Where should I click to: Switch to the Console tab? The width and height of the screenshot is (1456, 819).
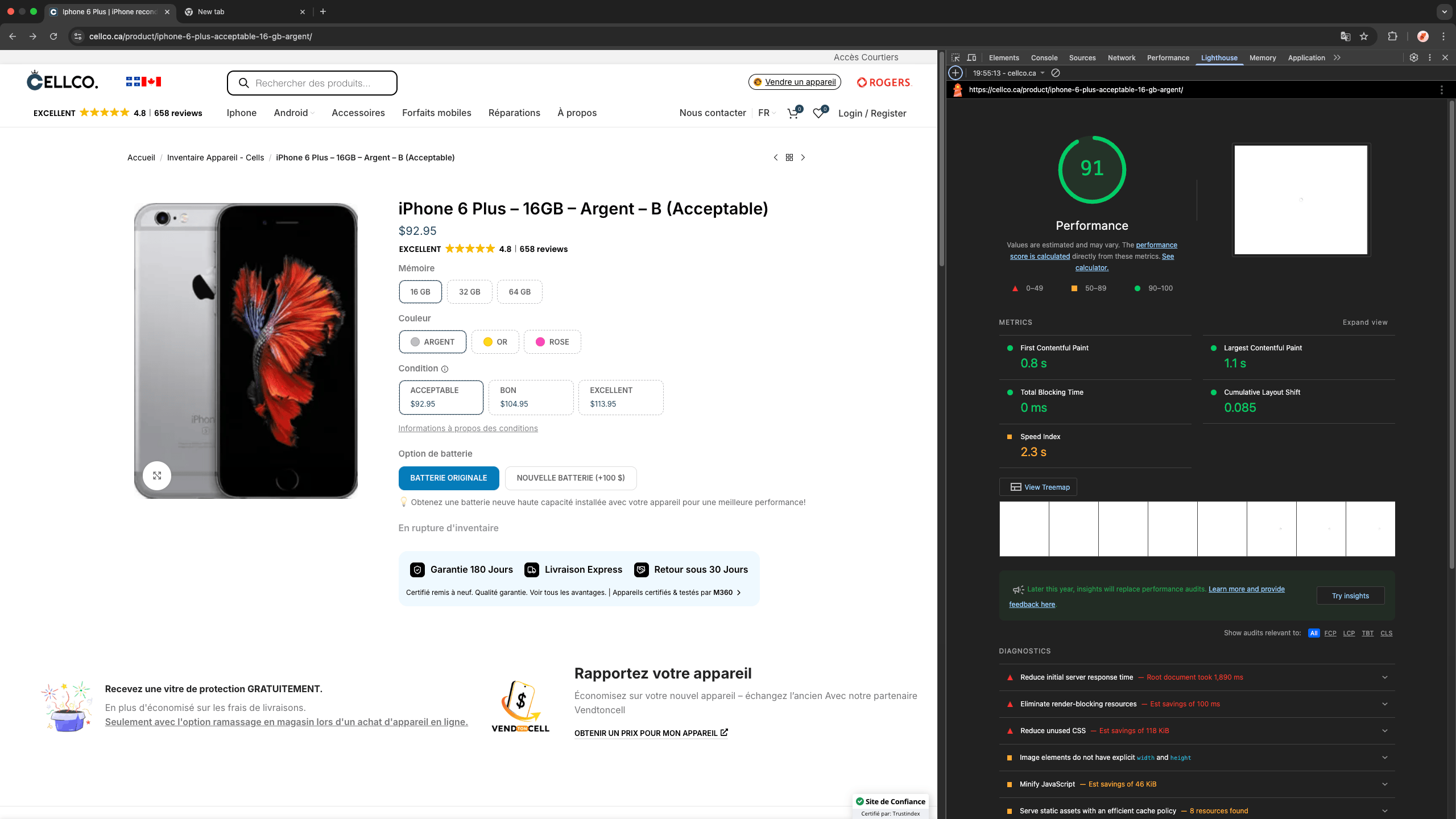pos(1044,57)
